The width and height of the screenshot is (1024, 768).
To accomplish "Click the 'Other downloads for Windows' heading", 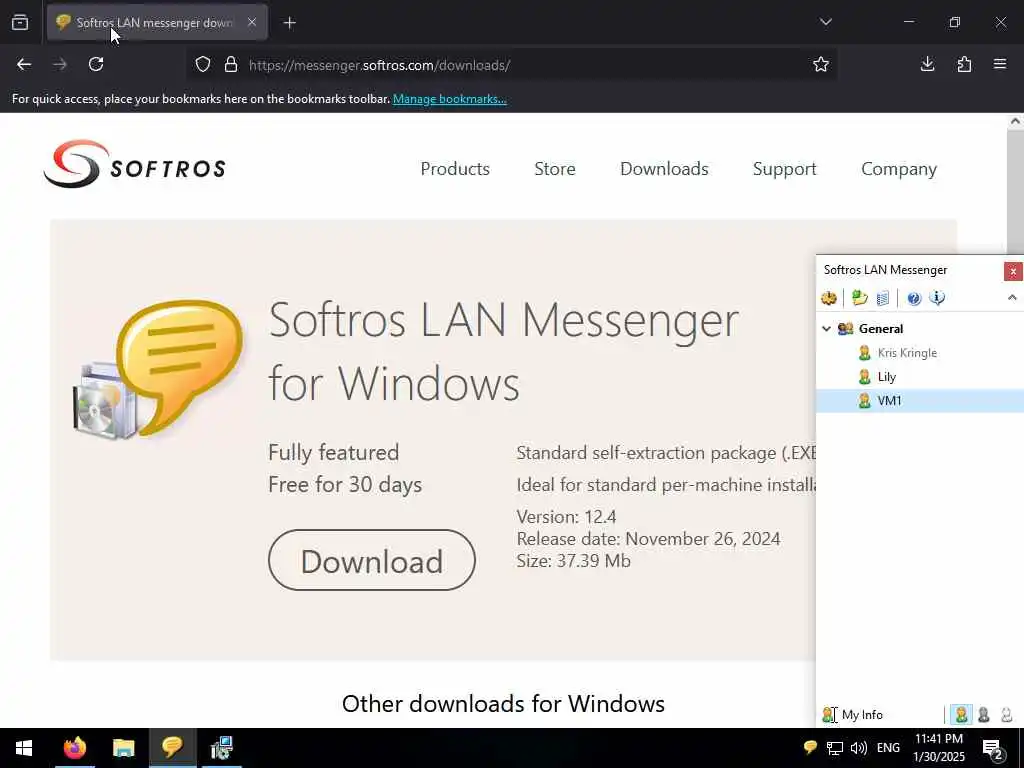I will (503, 703).
